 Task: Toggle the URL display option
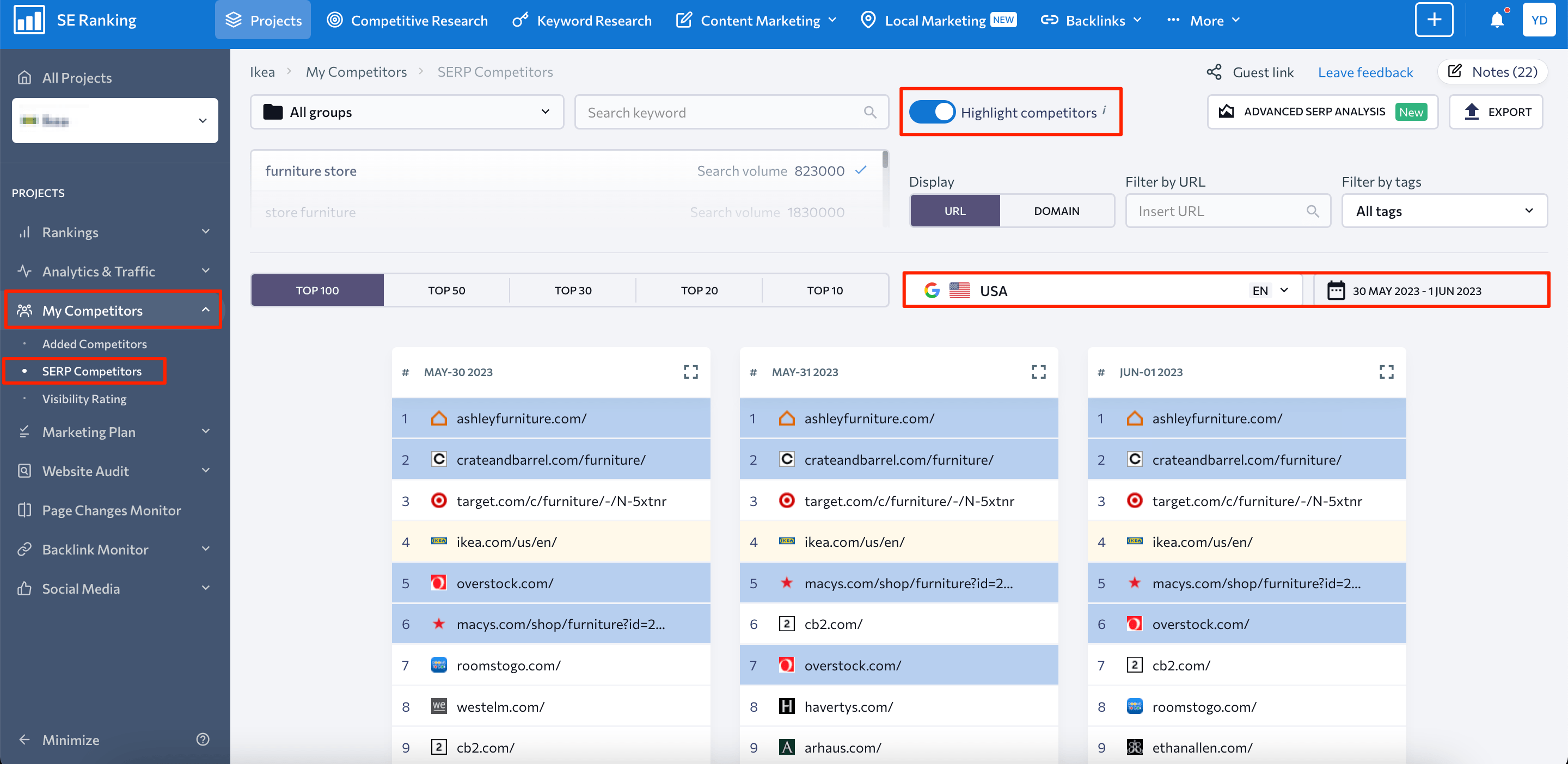point(954,210)
